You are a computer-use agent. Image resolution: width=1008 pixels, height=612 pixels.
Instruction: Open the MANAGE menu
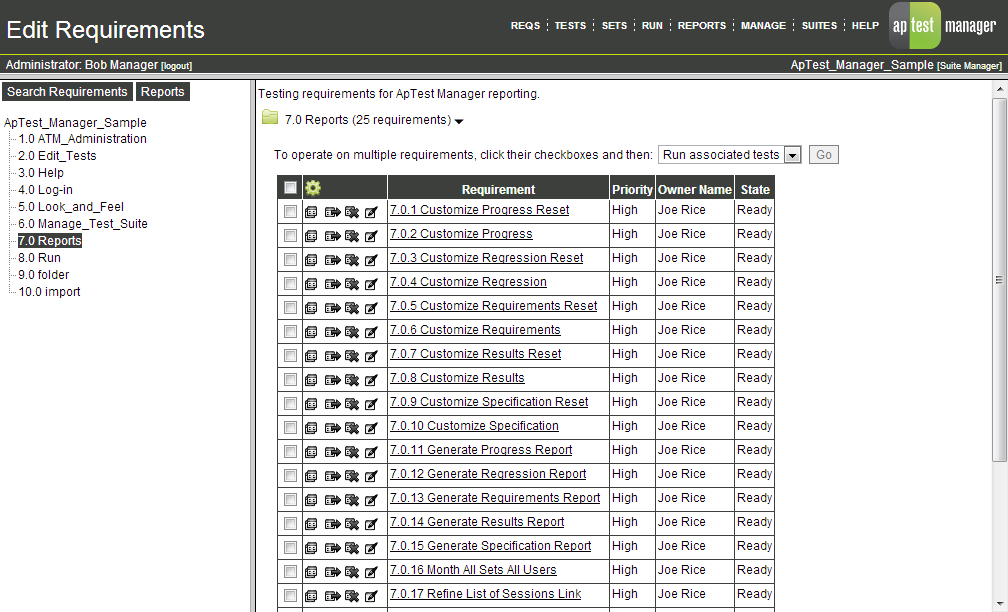click(x=763, y=26)
